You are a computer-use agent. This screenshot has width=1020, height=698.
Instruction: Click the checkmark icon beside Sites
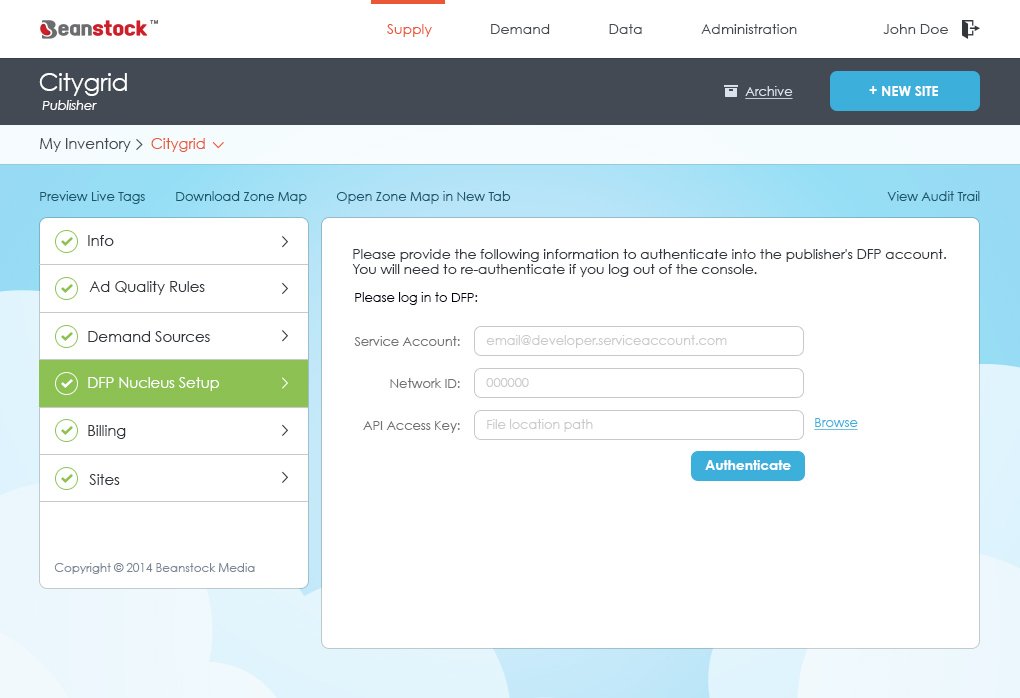click(x=66, y=479)
